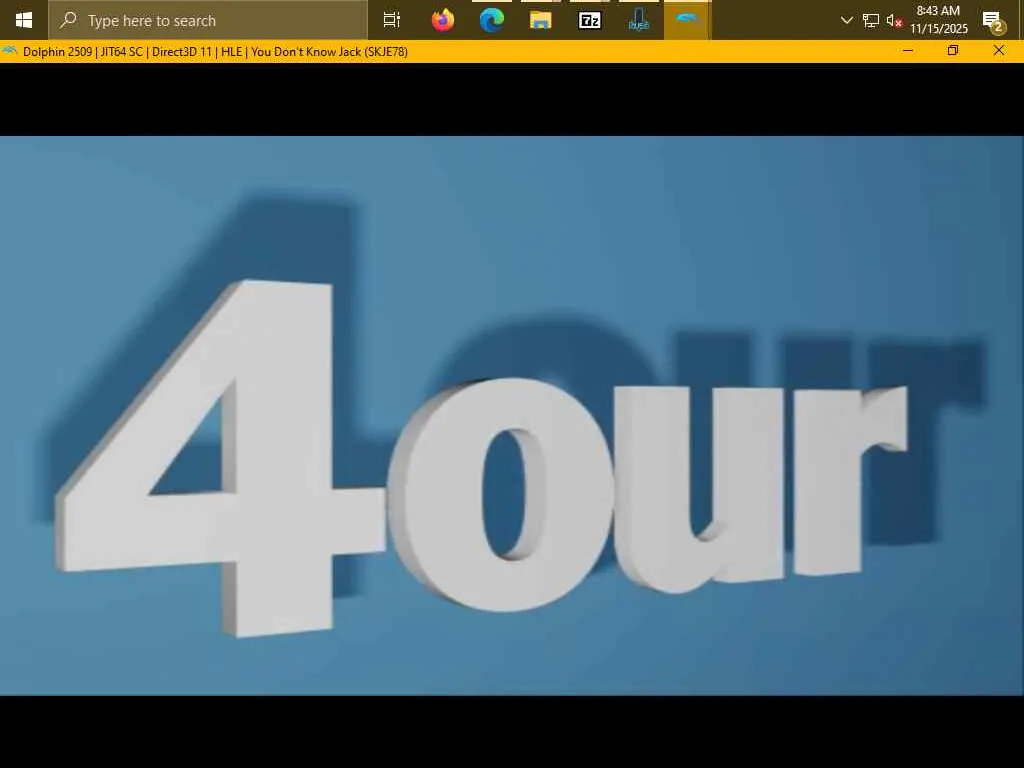Close the Dolphin game window
The width and height of the screenshot is (1024, 768).
point(999,51)
